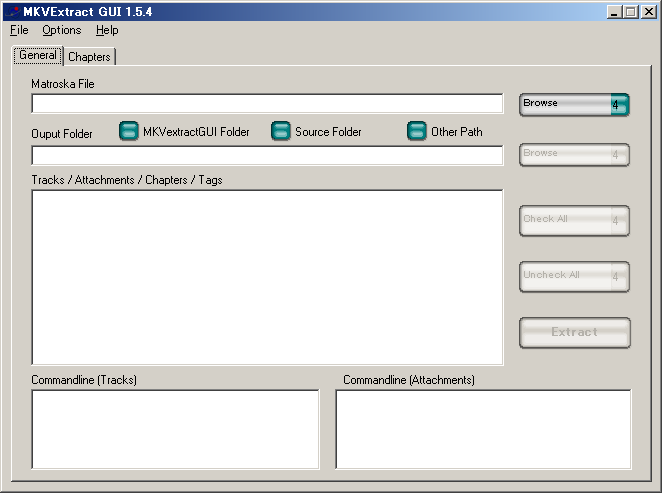Click the Extract button
Image resolution: width=662 pixels, height=493 pixels.
tap(574, 332)
